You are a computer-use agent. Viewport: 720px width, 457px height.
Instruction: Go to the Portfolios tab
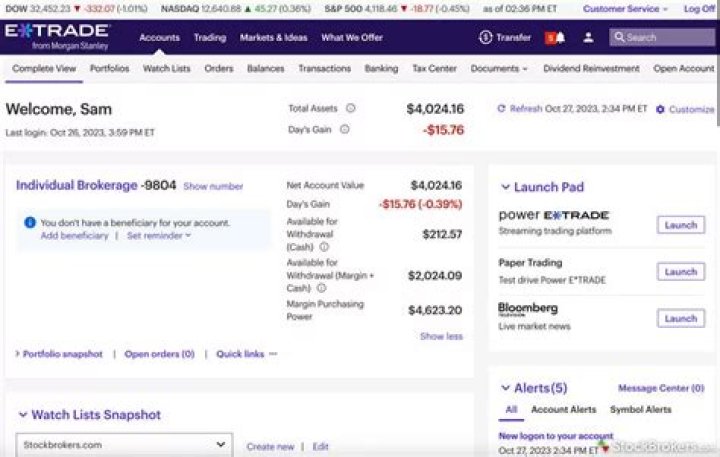point(109,68)
